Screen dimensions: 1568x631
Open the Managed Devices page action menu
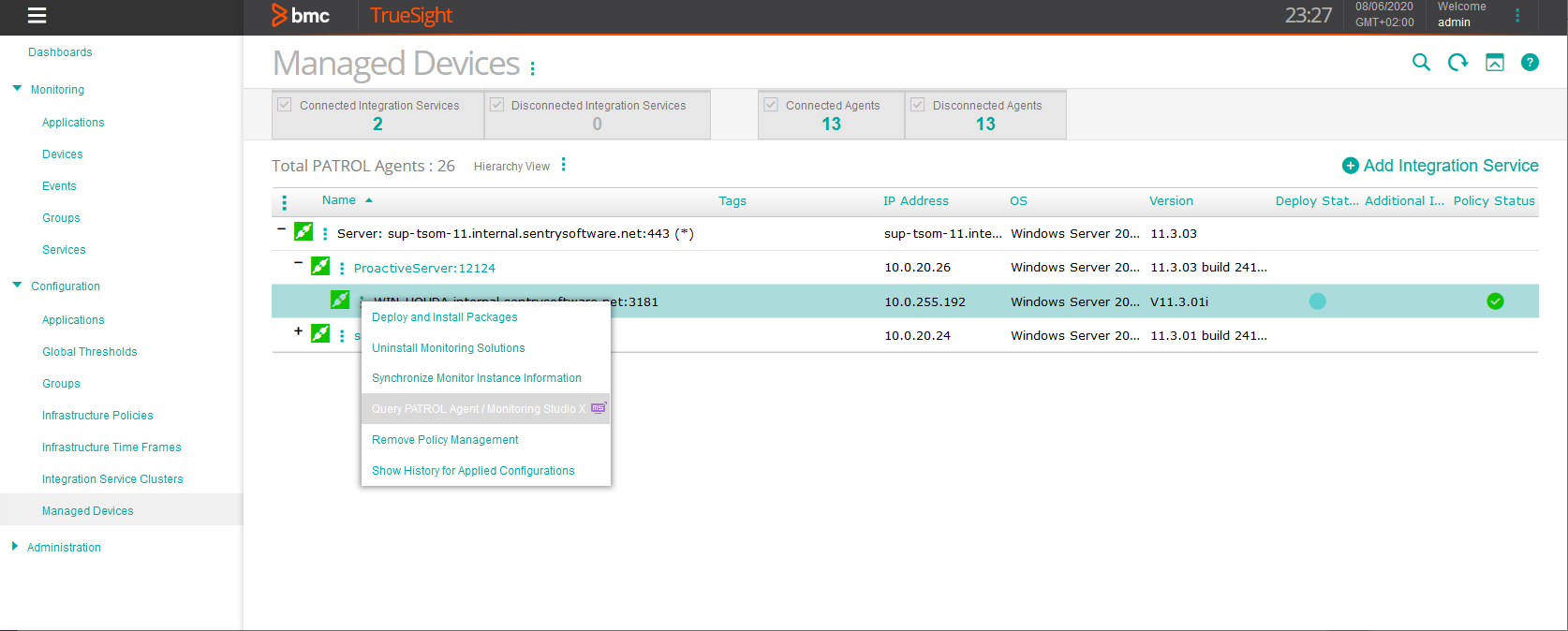(x=533, y=68)
